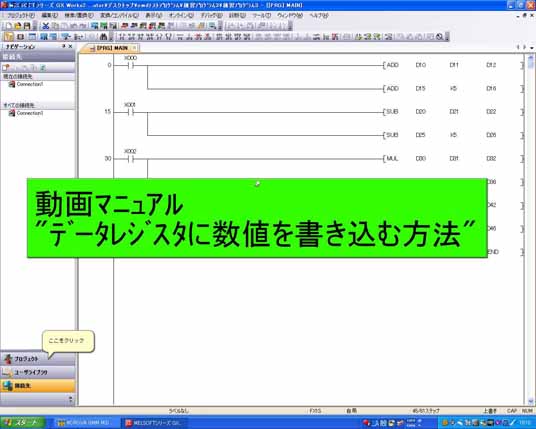The width and height of the screenshot is (536, 429).
Task: Open the ユーザライブラリ view button
Action: [x=38, y=372]
